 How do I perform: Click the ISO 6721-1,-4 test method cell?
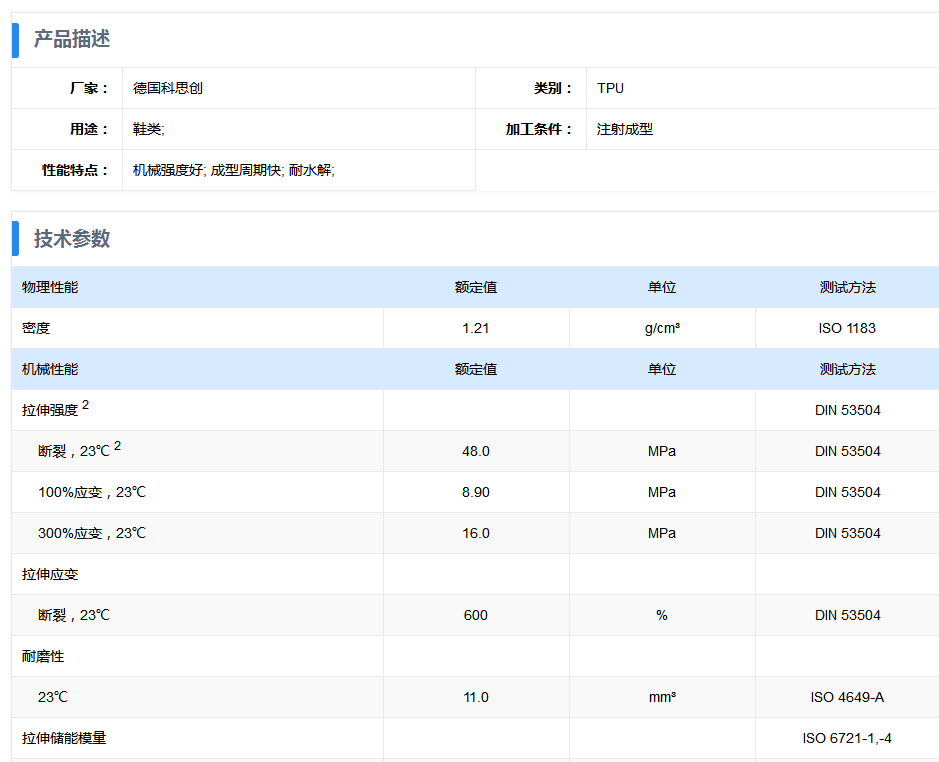(847, 738)
